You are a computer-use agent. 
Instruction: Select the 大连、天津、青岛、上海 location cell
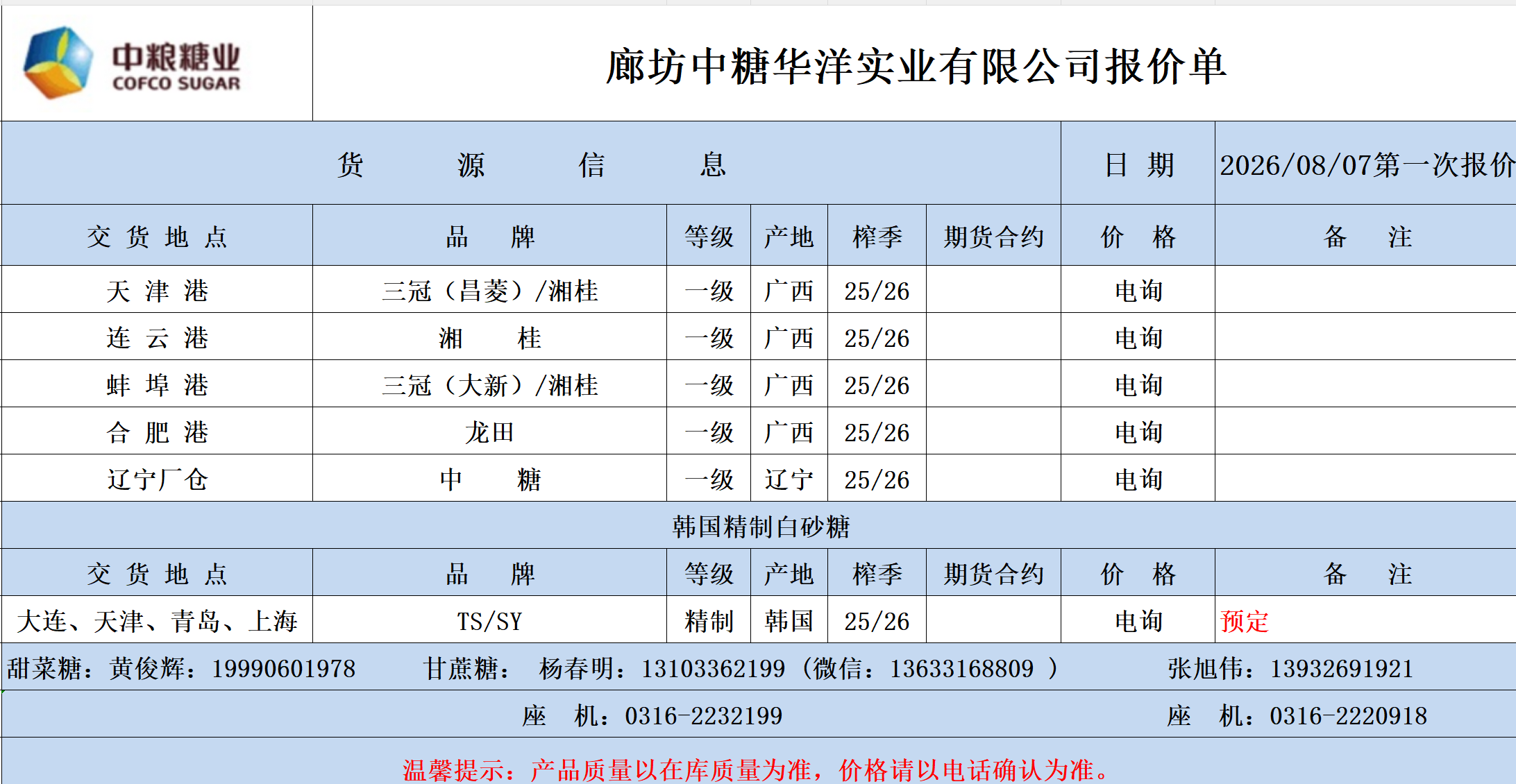pos(157,620)
